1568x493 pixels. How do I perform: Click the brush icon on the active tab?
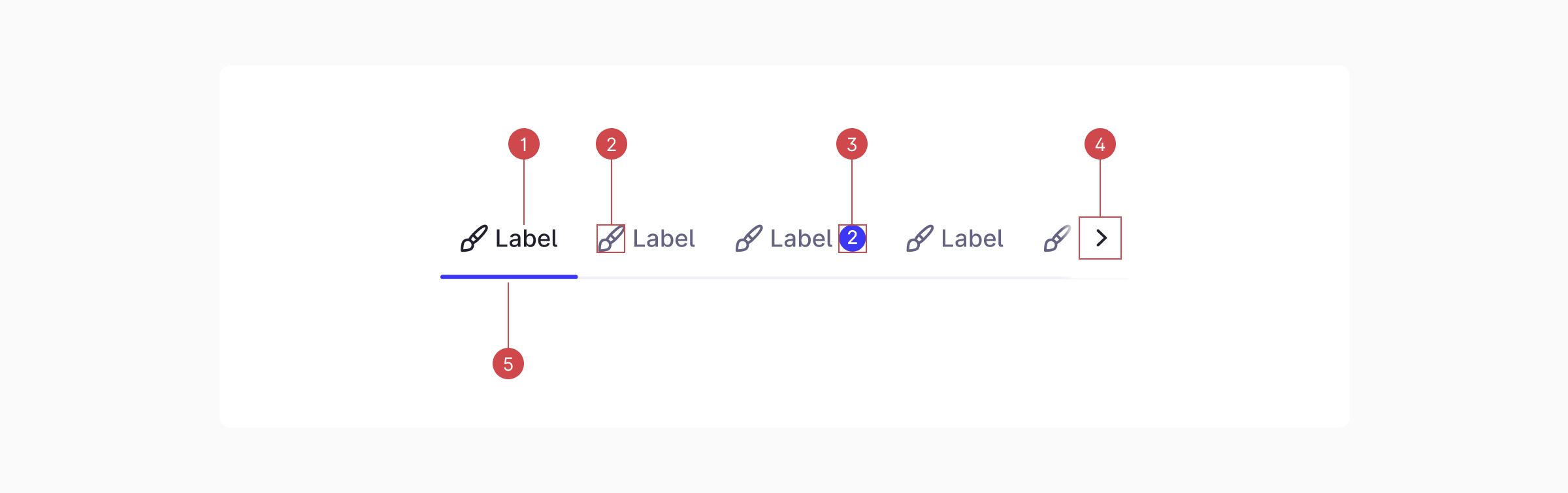tap(474, 239)
